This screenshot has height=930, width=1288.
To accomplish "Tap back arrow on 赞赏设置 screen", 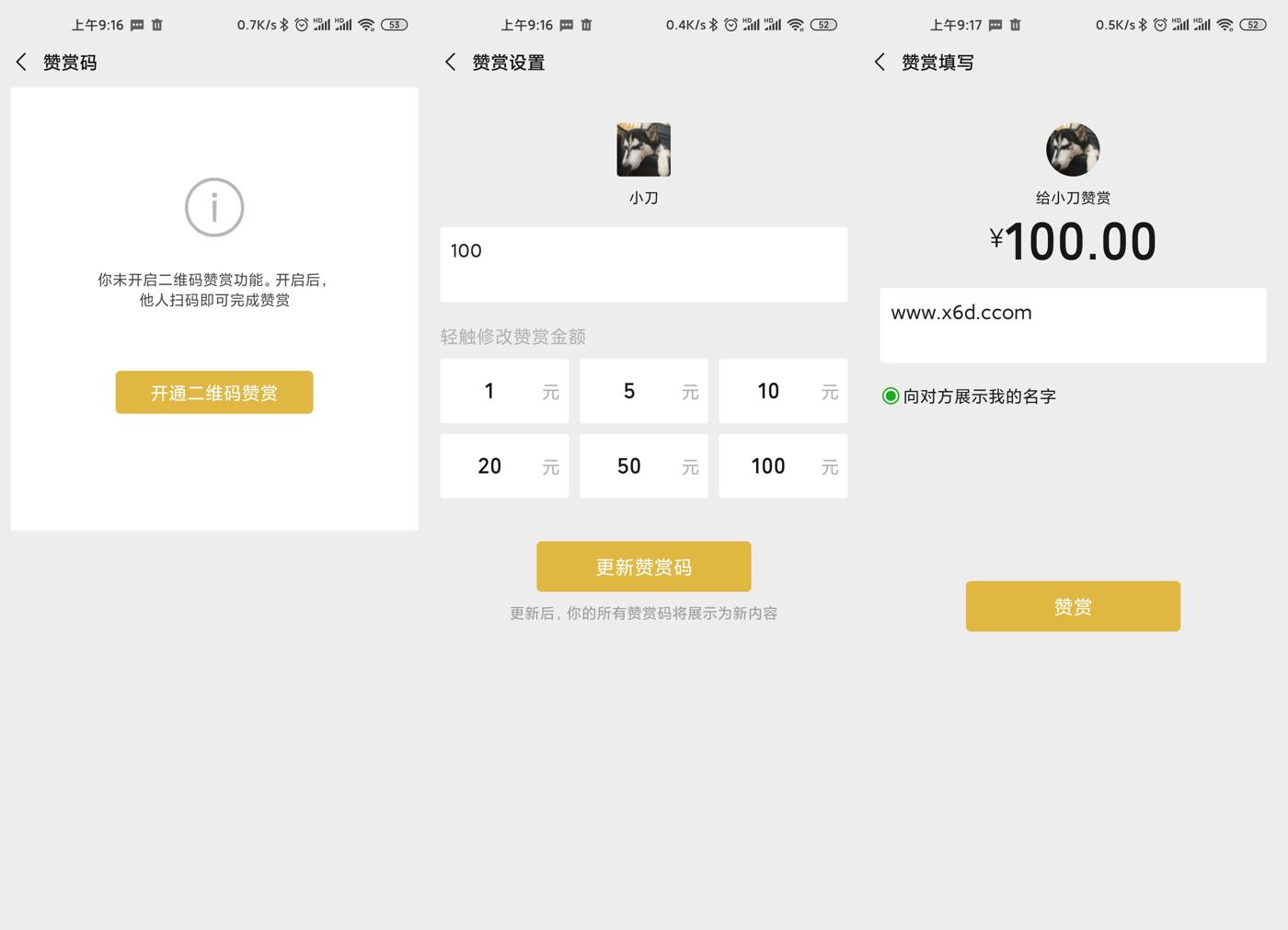I will click(450, 63).
